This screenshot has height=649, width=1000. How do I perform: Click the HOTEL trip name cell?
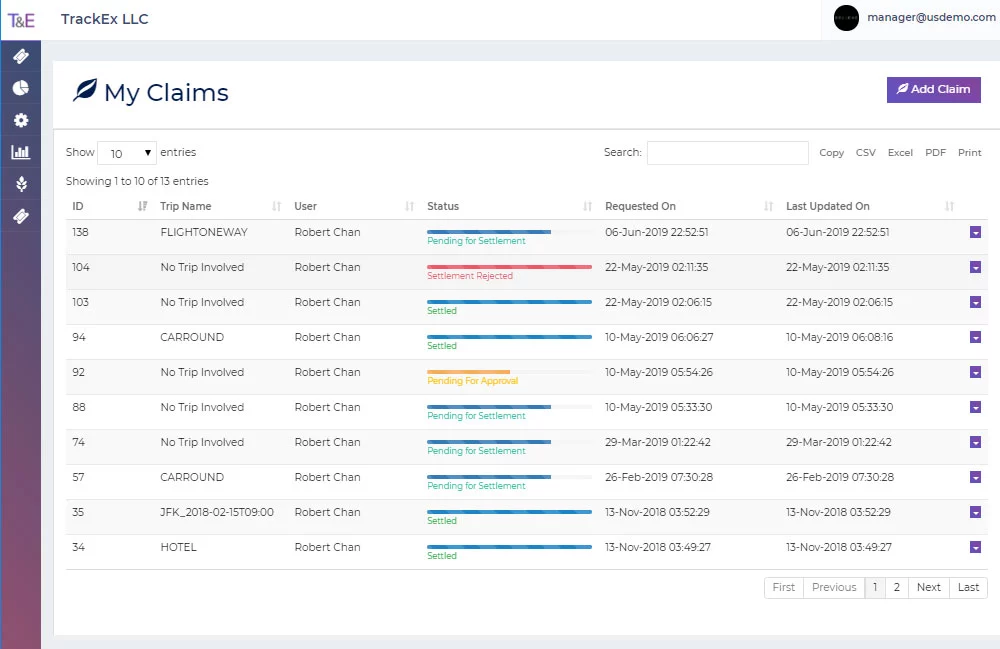(x=179, y=547)
